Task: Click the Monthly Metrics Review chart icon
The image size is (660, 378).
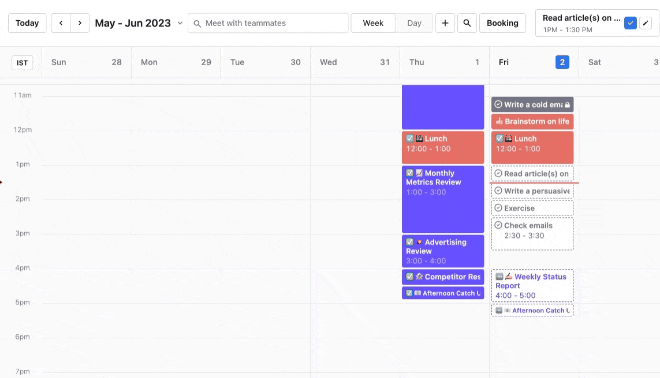Action: [419, 173]
